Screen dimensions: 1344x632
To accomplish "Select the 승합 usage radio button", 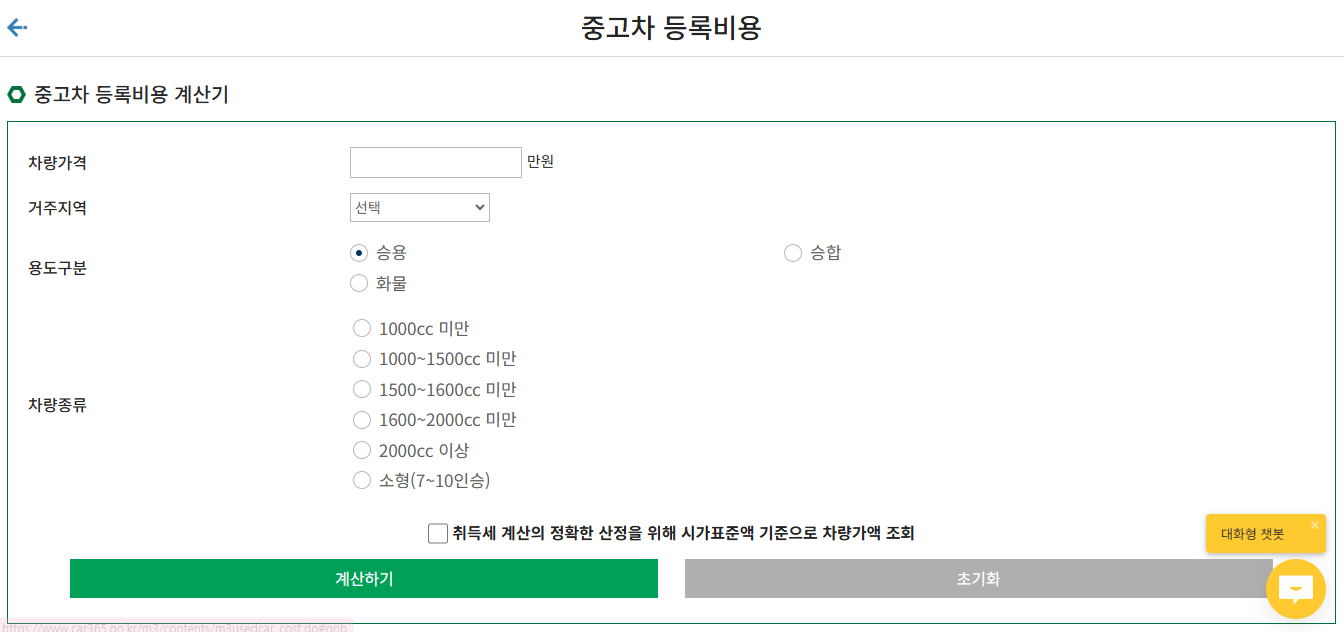I will [793, 253].
